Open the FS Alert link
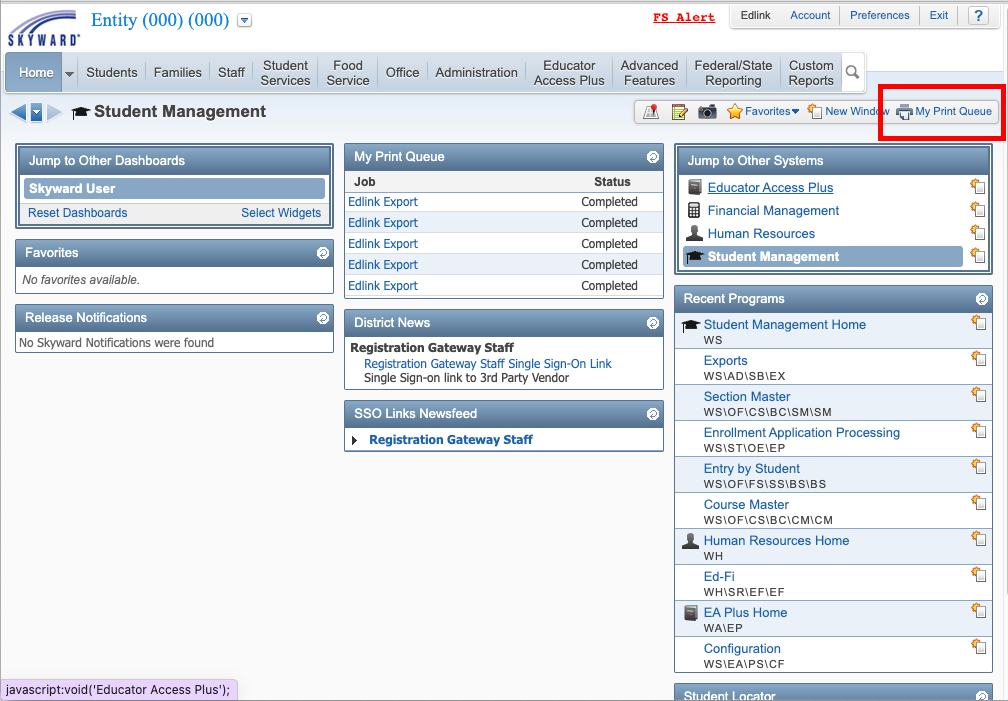 pyautogui.click(x=684, y=17)
